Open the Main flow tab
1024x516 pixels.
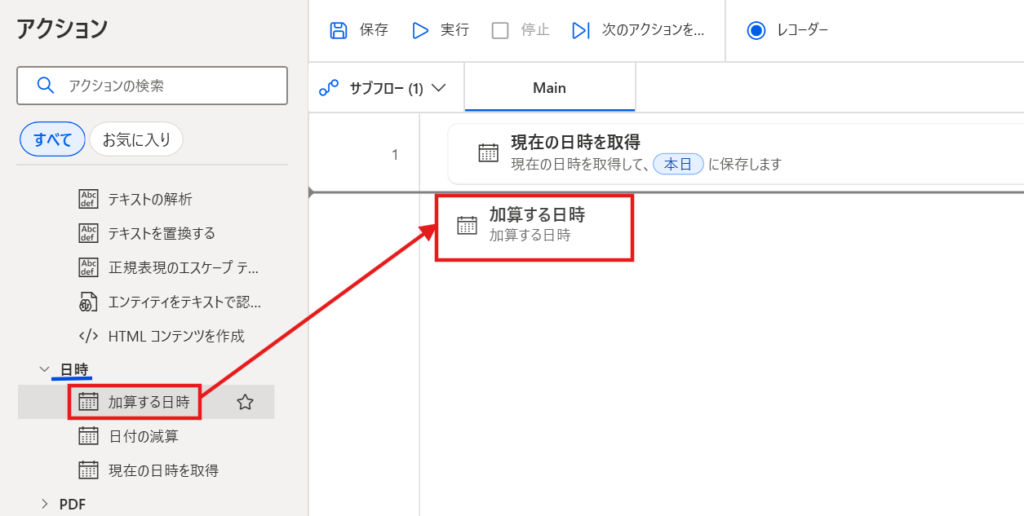point(549,88)
